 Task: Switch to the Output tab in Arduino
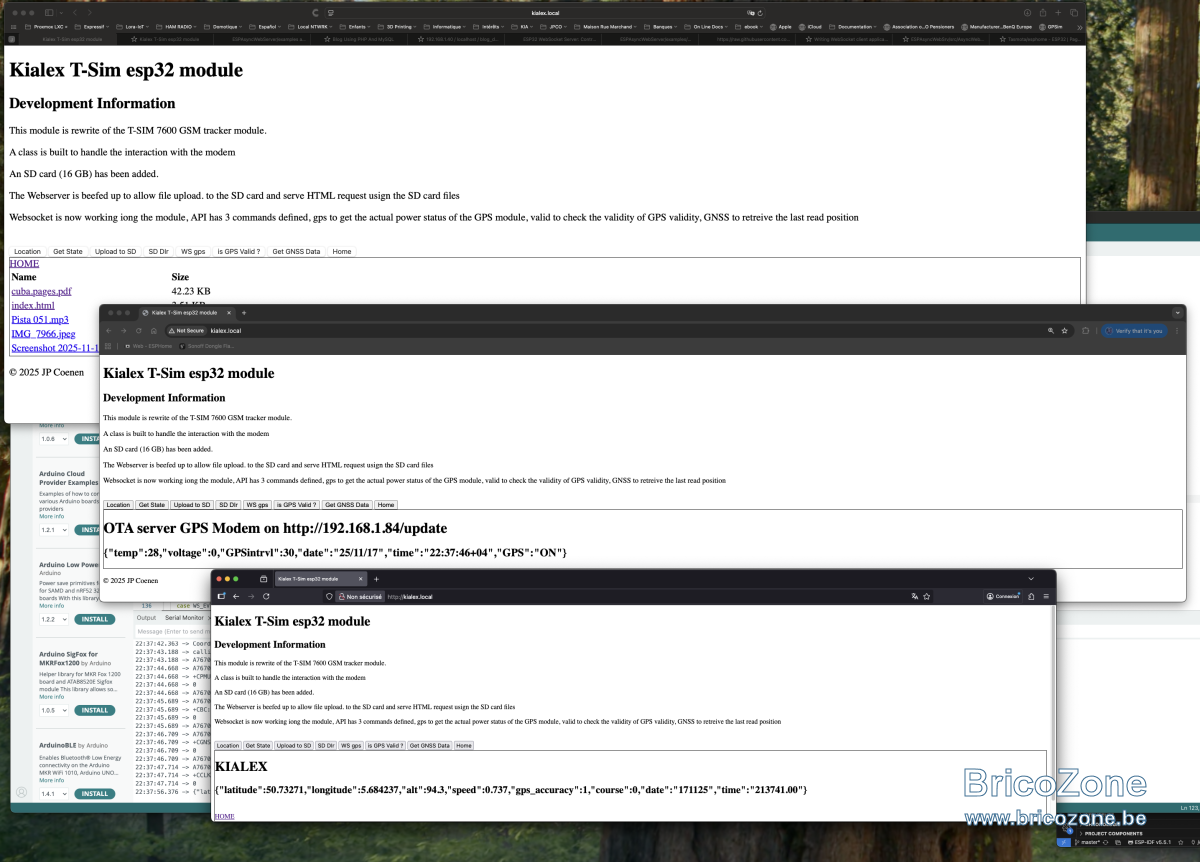(146, 618)
